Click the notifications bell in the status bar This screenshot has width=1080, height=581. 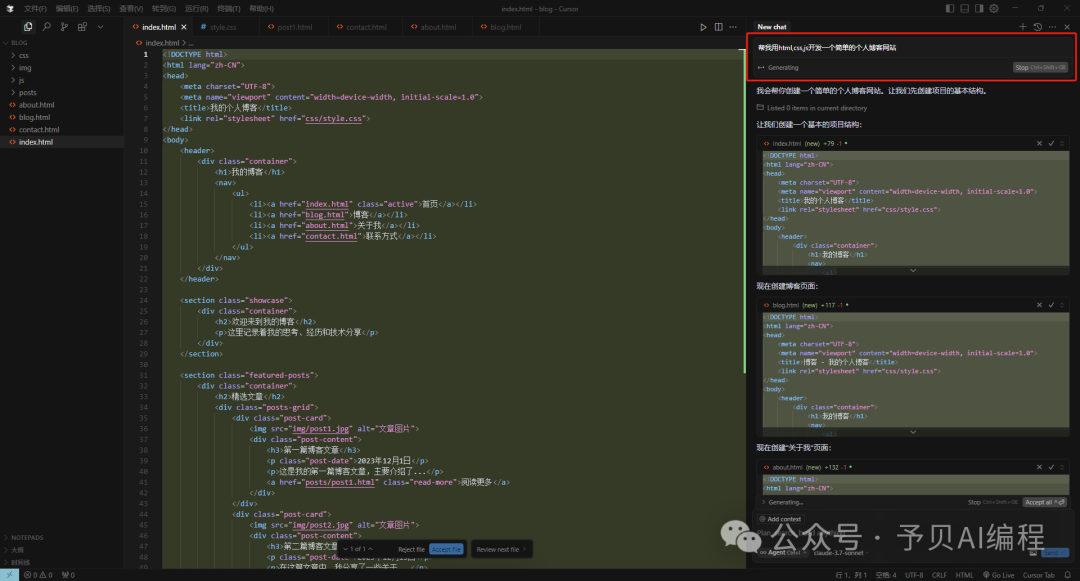coord(1068,575)
